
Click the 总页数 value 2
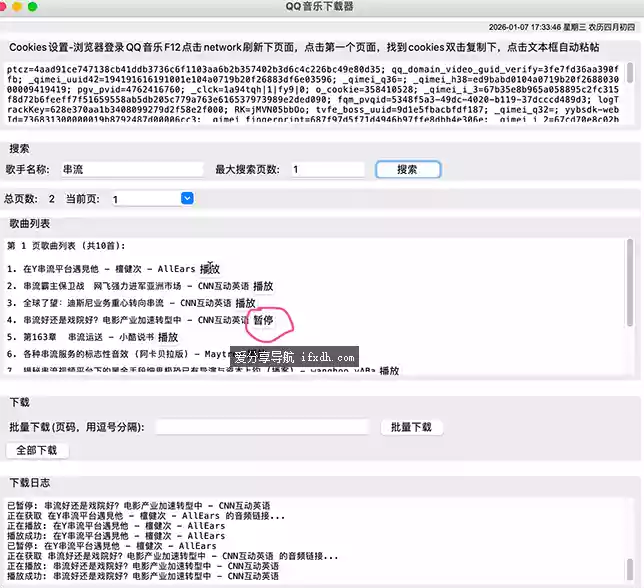pos(51,199)
